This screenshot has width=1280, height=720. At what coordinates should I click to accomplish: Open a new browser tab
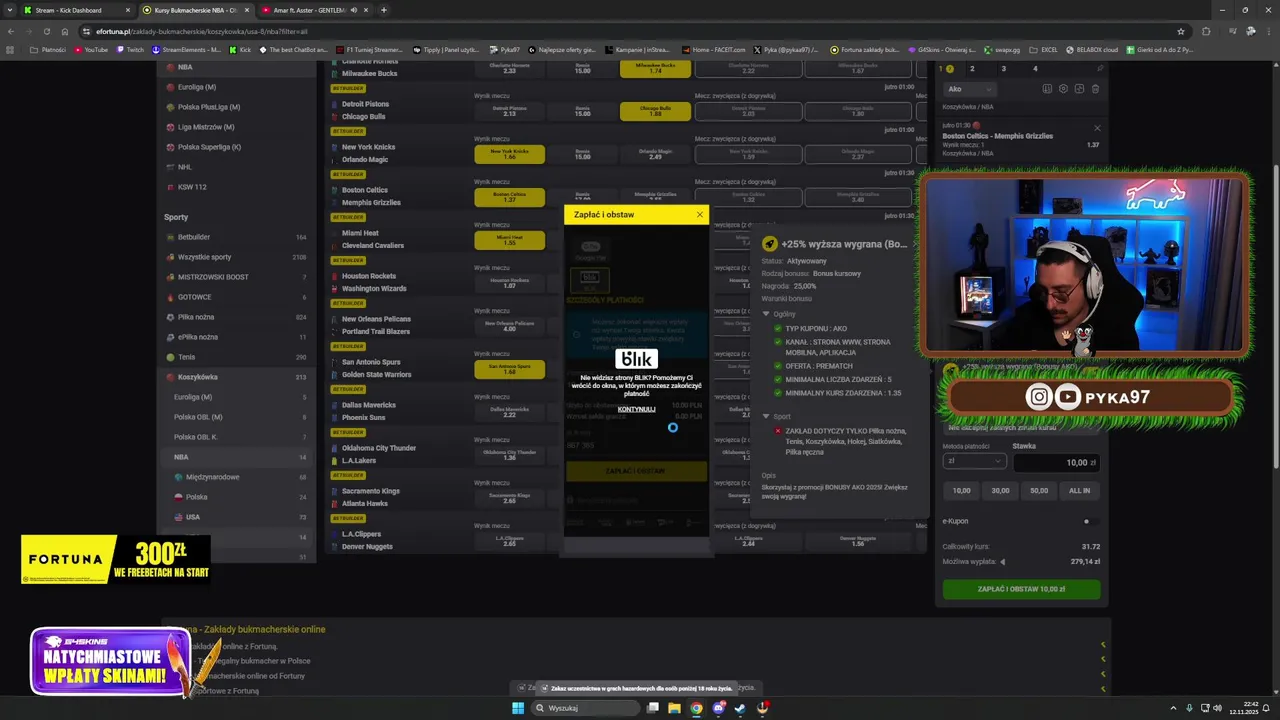point(384,10)
